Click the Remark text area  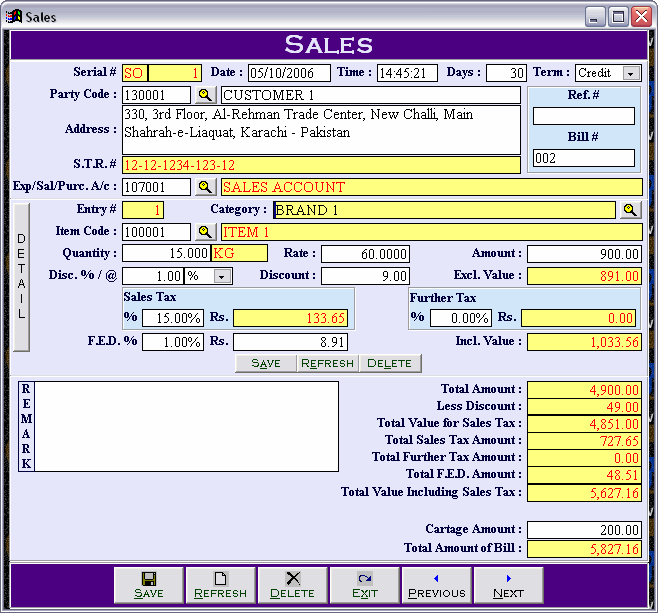pyautogui.click(x=186, y=426)
